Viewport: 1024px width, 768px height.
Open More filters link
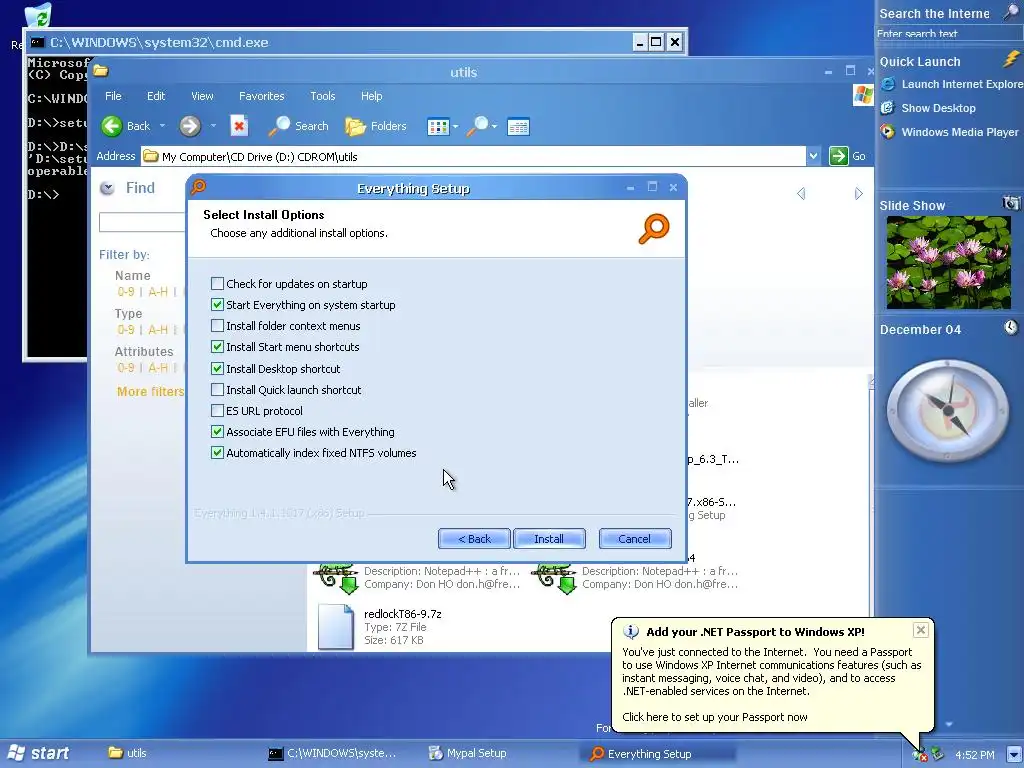[150, 391]
